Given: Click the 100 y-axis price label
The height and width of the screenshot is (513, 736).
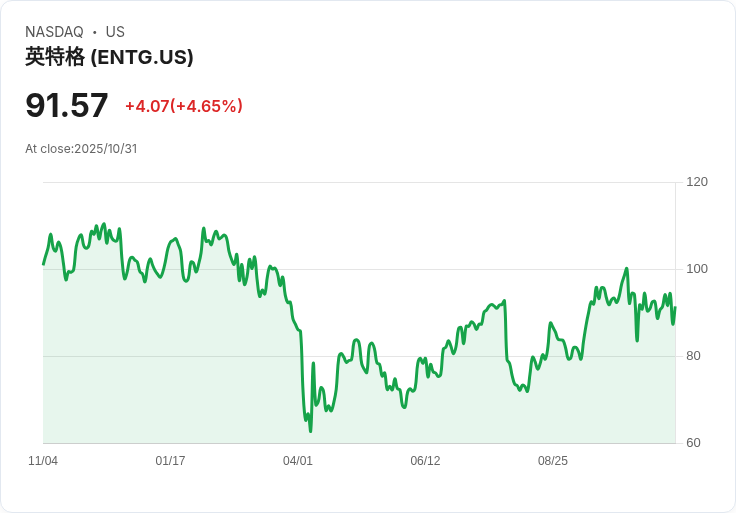Looking at the screenshot, I should [697, 269].
